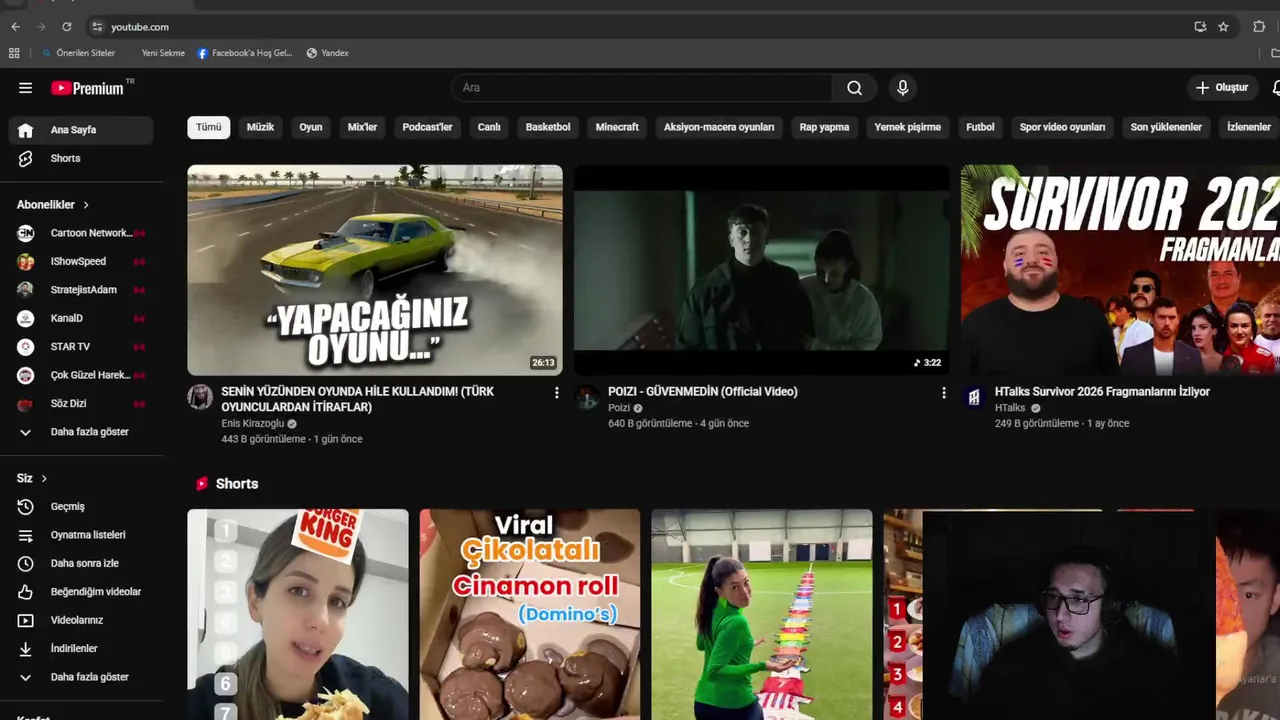
Task: Open the football field short
Action: (x=762, y=615)
